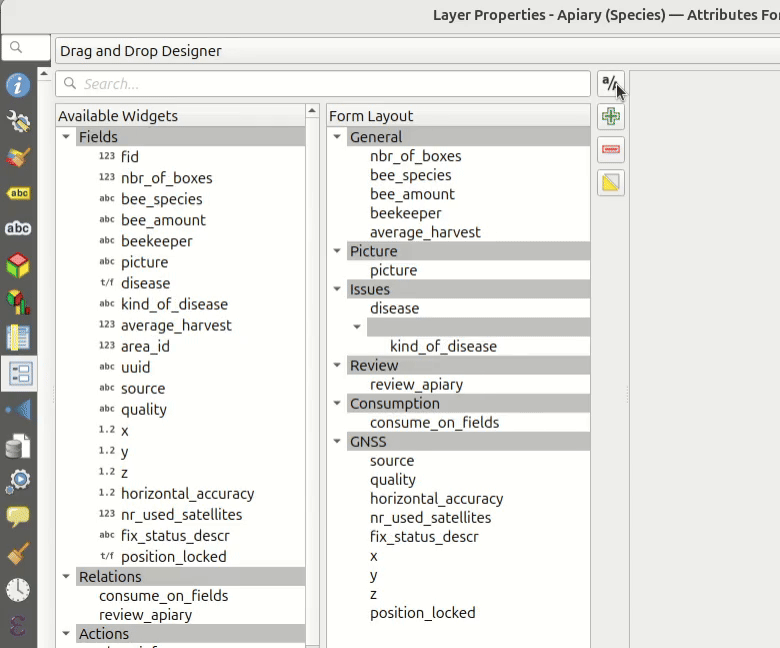Screen dimensions: 780x648
Task: Select average_harvest in the Form Layout
Action: [425, 232]
